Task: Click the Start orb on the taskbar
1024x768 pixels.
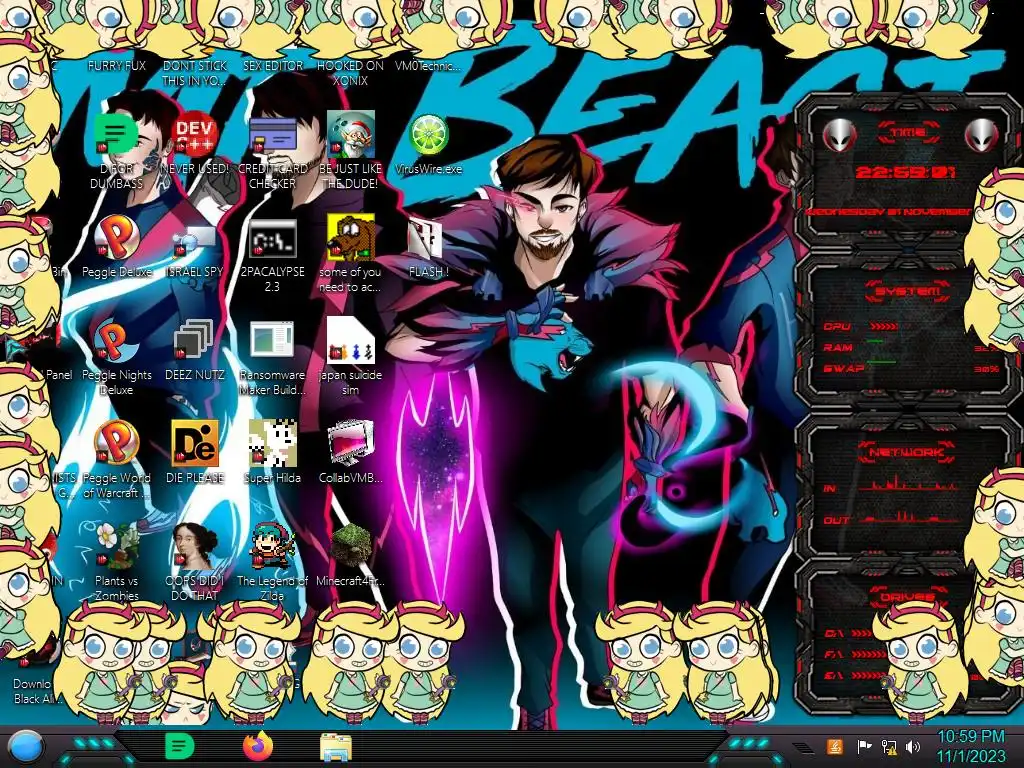Action: [x=25, y=748]
